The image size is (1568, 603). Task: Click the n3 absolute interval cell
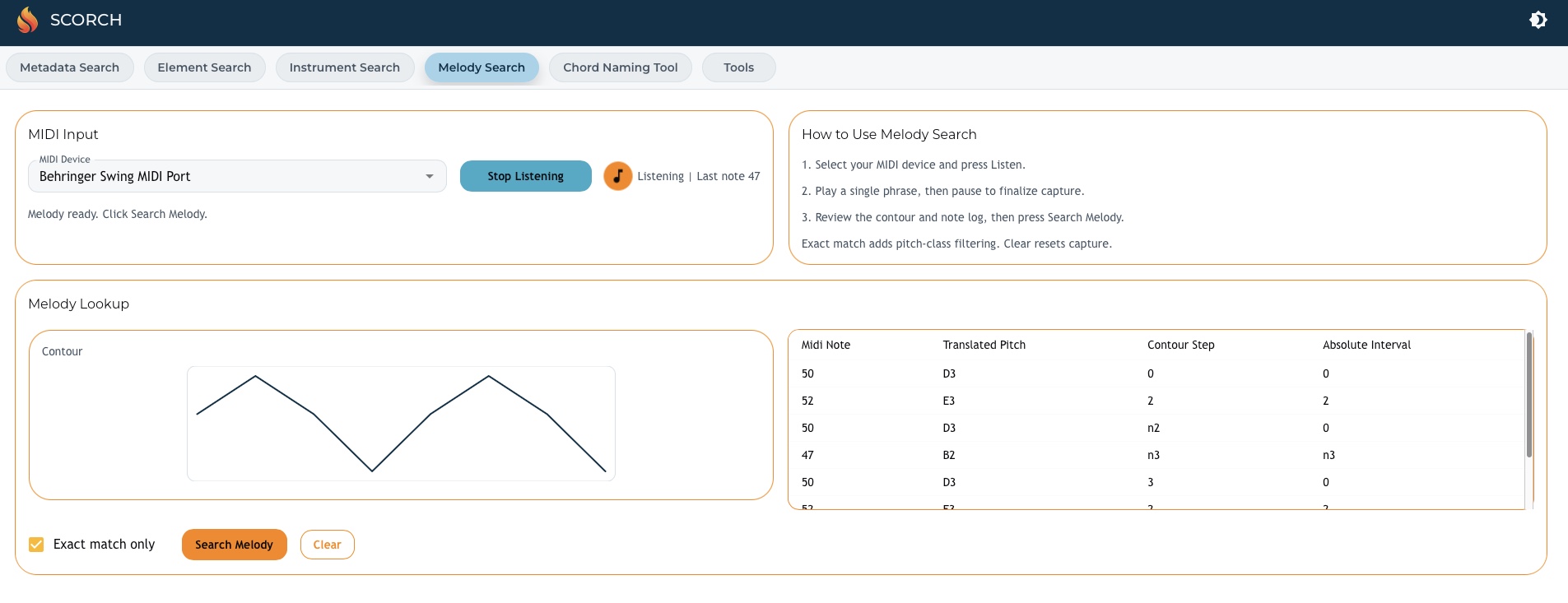[1328, 455]
